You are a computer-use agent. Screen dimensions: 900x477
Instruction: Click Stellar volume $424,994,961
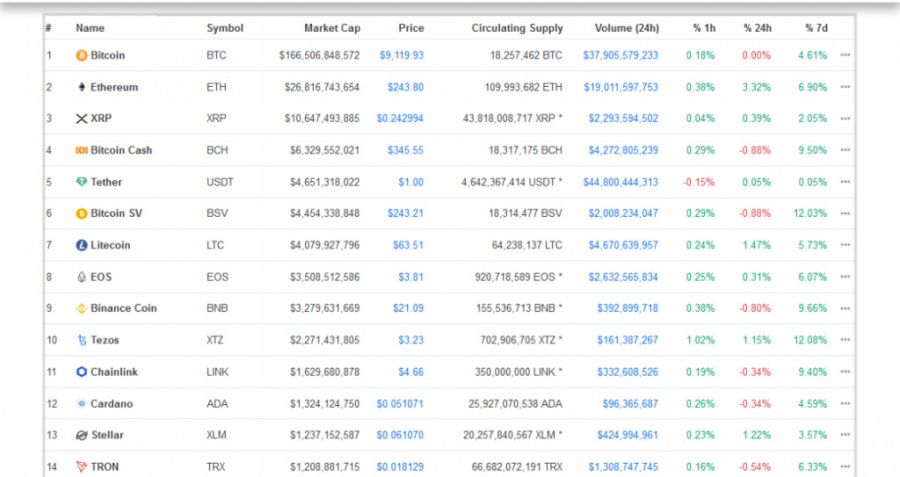[x=627, y=435]
